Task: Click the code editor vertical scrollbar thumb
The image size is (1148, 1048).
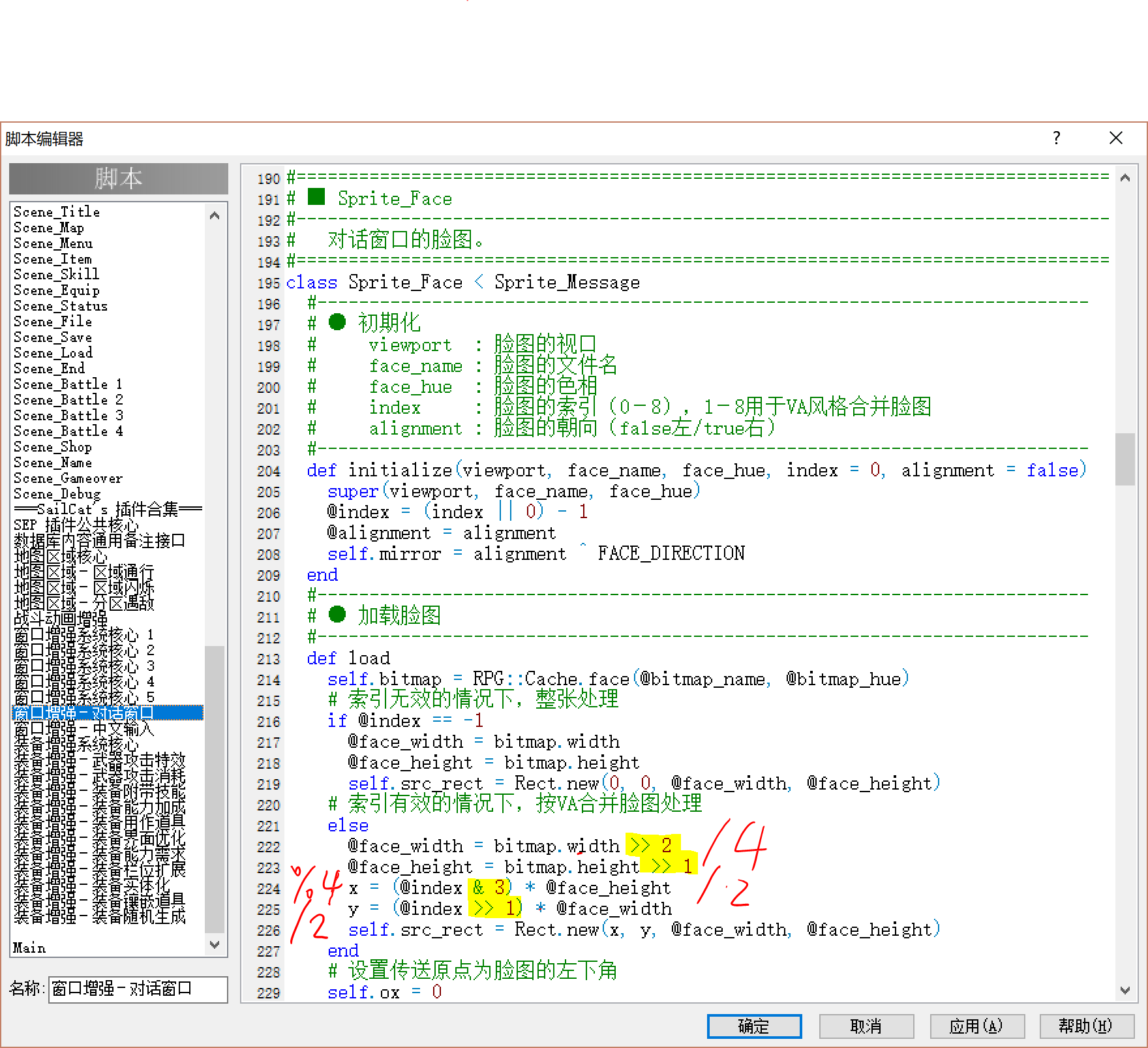Action: (x=1125, y=459)
